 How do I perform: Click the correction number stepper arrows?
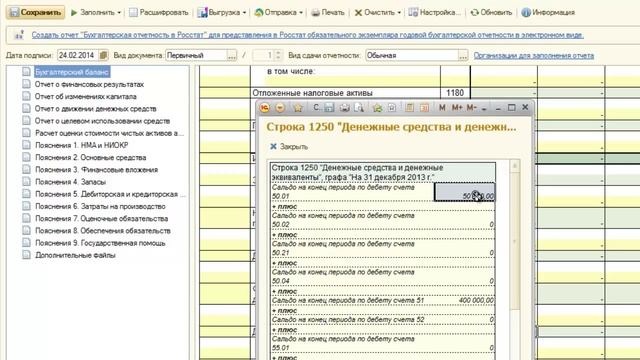click(278, 55)
